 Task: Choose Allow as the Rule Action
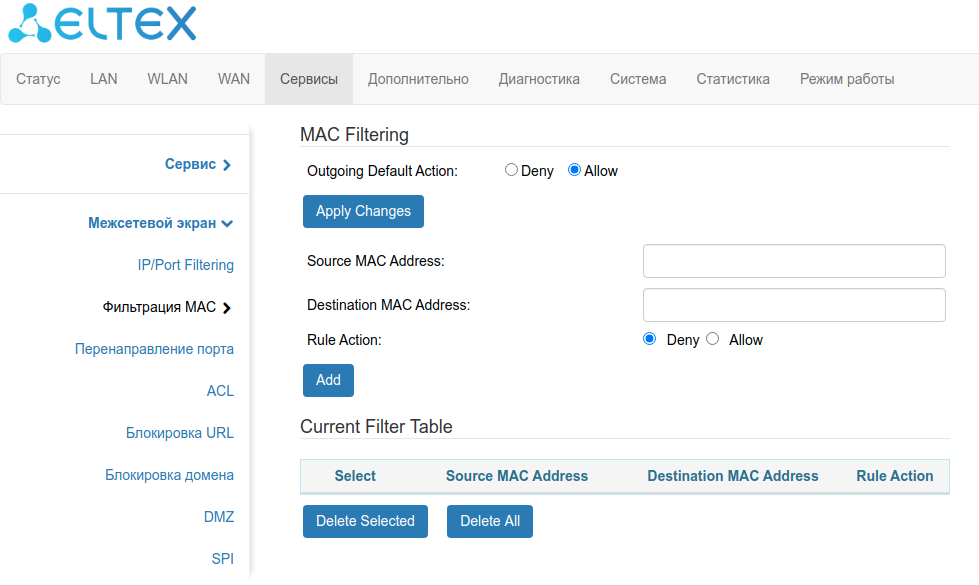[713, 339]
